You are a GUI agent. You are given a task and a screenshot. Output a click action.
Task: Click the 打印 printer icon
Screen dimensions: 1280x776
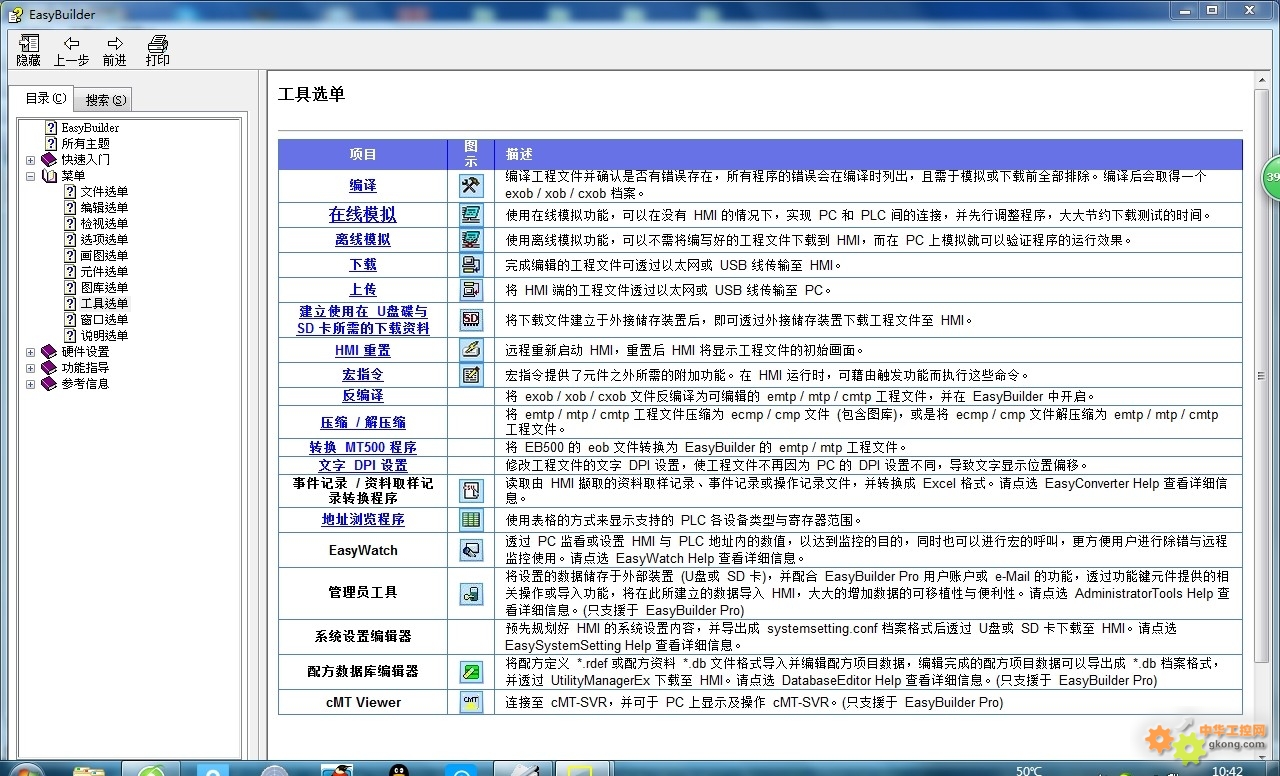tap(157, 43)
